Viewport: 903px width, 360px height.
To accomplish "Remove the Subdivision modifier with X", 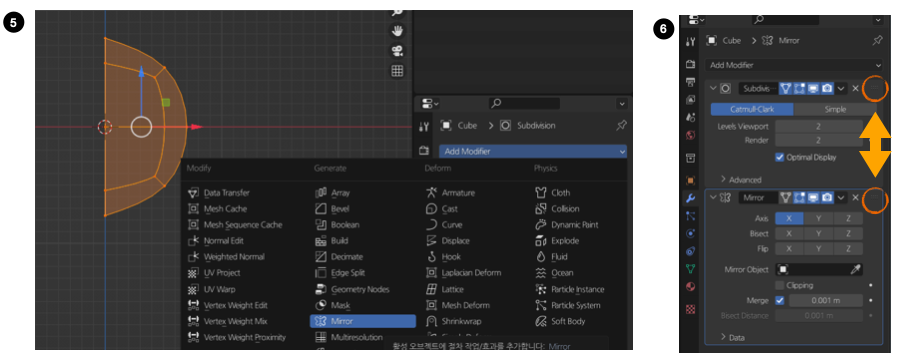I will click(855, 89).
